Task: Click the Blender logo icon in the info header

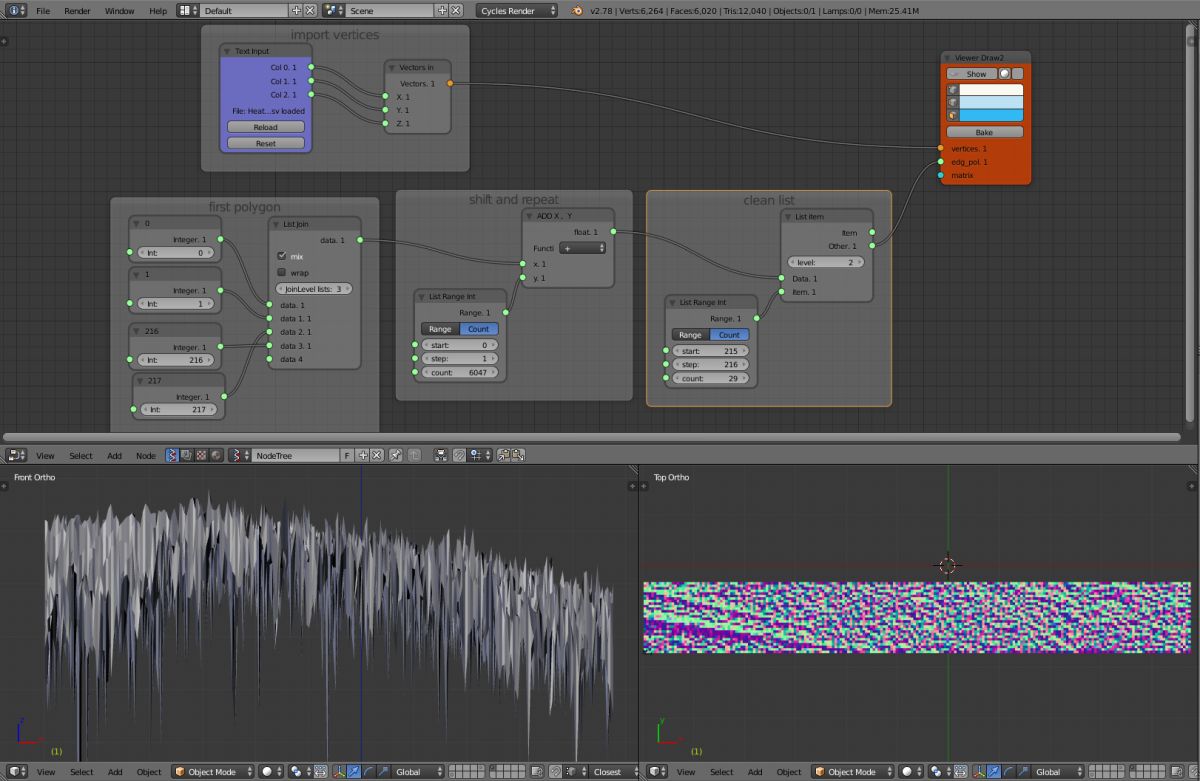Action: (578, 10)
